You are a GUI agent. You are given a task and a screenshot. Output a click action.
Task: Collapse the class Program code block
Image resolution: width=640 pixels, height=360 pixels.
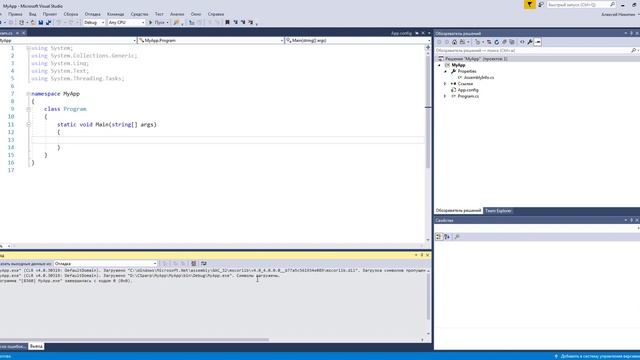click(x=29, y=109)
